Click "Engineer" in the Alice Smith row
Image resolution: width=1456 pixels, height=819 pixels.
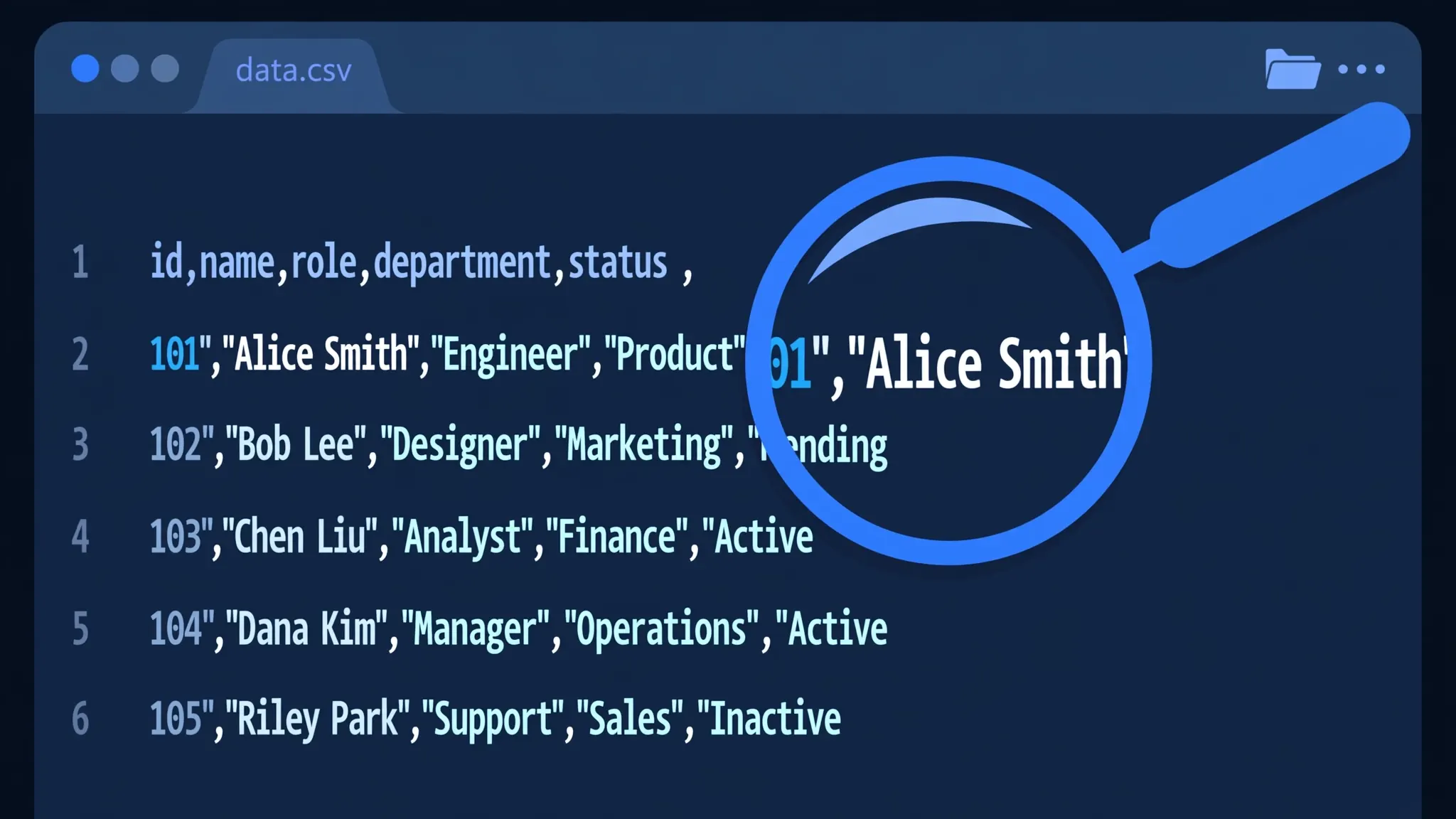click(511, 355)
